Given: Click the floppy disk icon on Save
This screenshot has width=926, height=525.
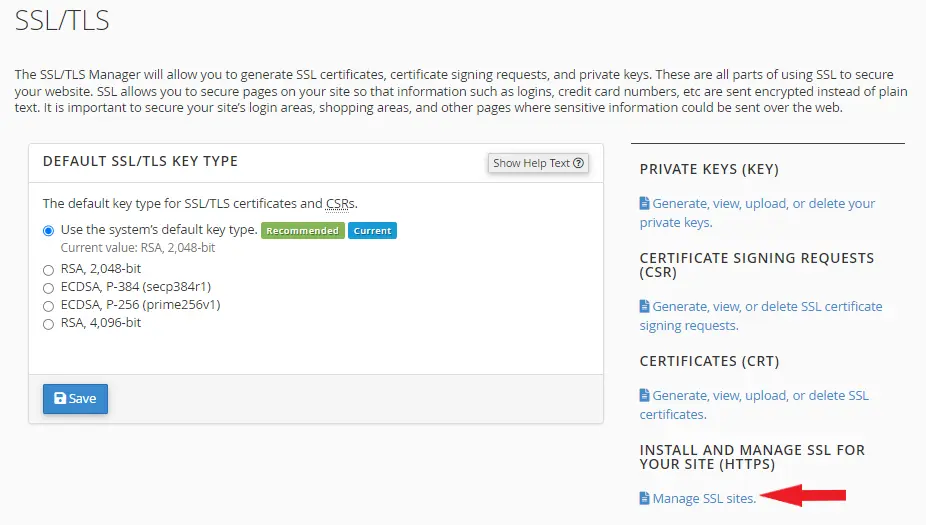Looking at the screenshot, I should click(60, 398).
